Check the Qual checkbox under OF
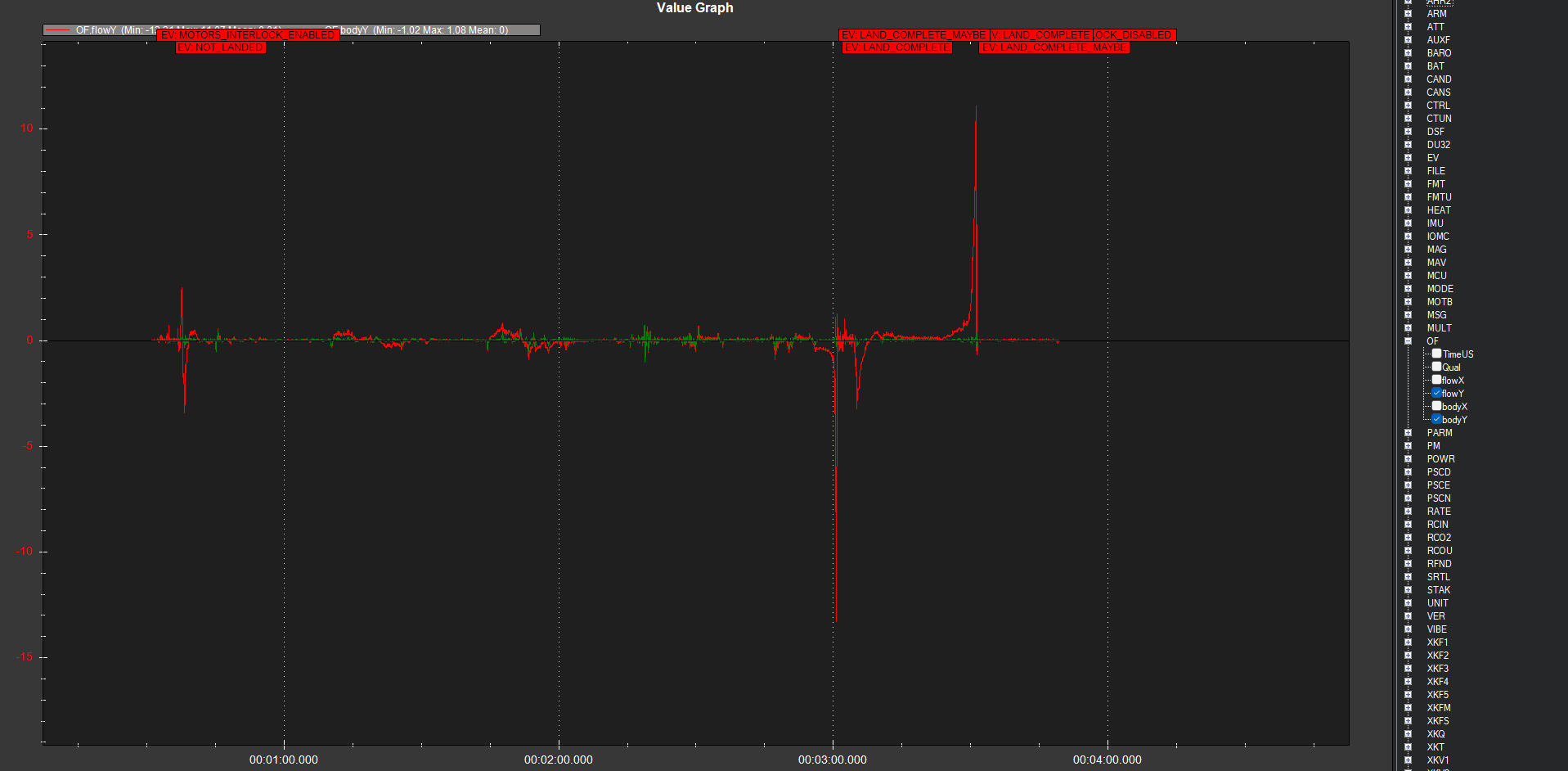 coord(1436,367)
